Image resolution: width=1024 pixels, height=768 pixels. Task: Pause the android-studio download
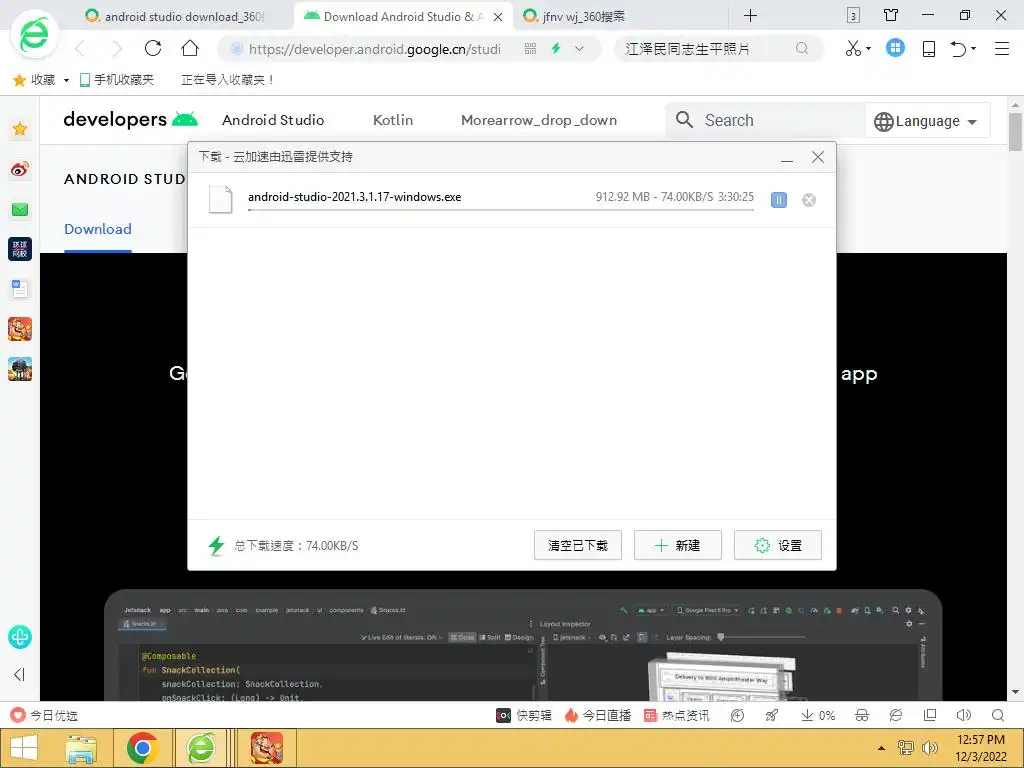[778, 200]
